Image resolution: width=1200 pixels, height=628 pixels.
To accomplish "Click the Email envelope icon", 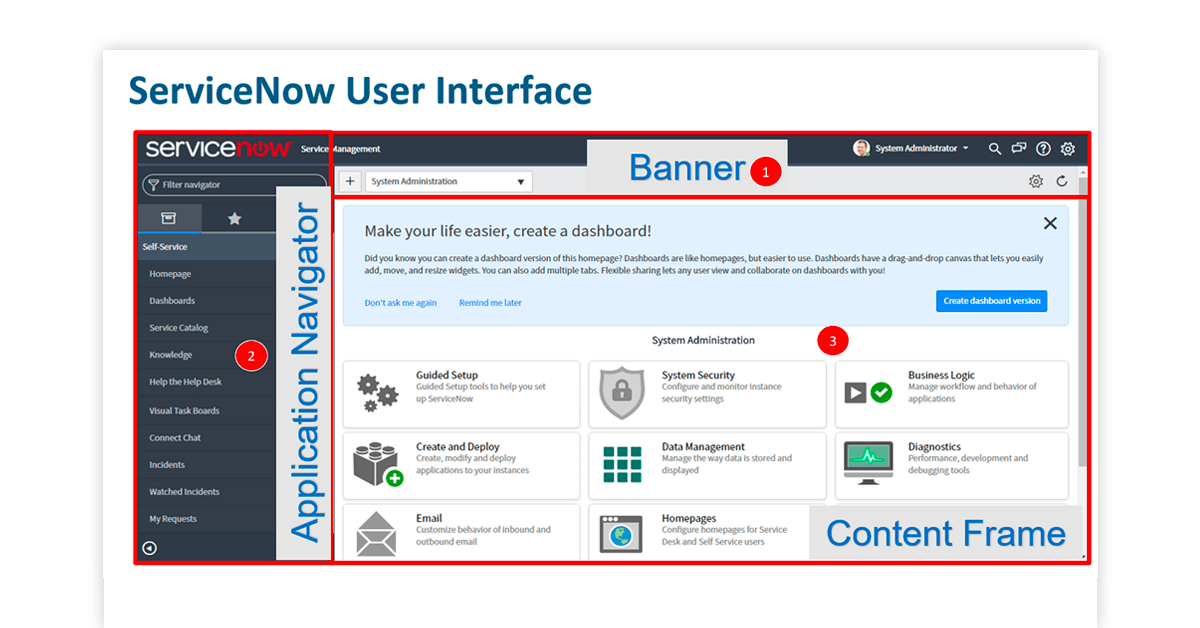I will pyautogui.click(x=378, y=534).
